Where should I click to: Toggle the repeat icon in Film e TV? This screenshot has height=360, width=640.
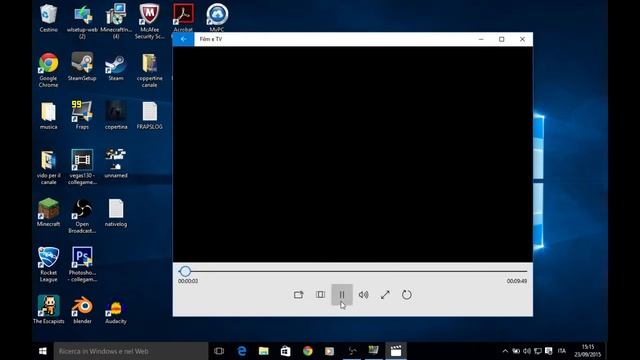pyautogui.click(x=407, y=295)
